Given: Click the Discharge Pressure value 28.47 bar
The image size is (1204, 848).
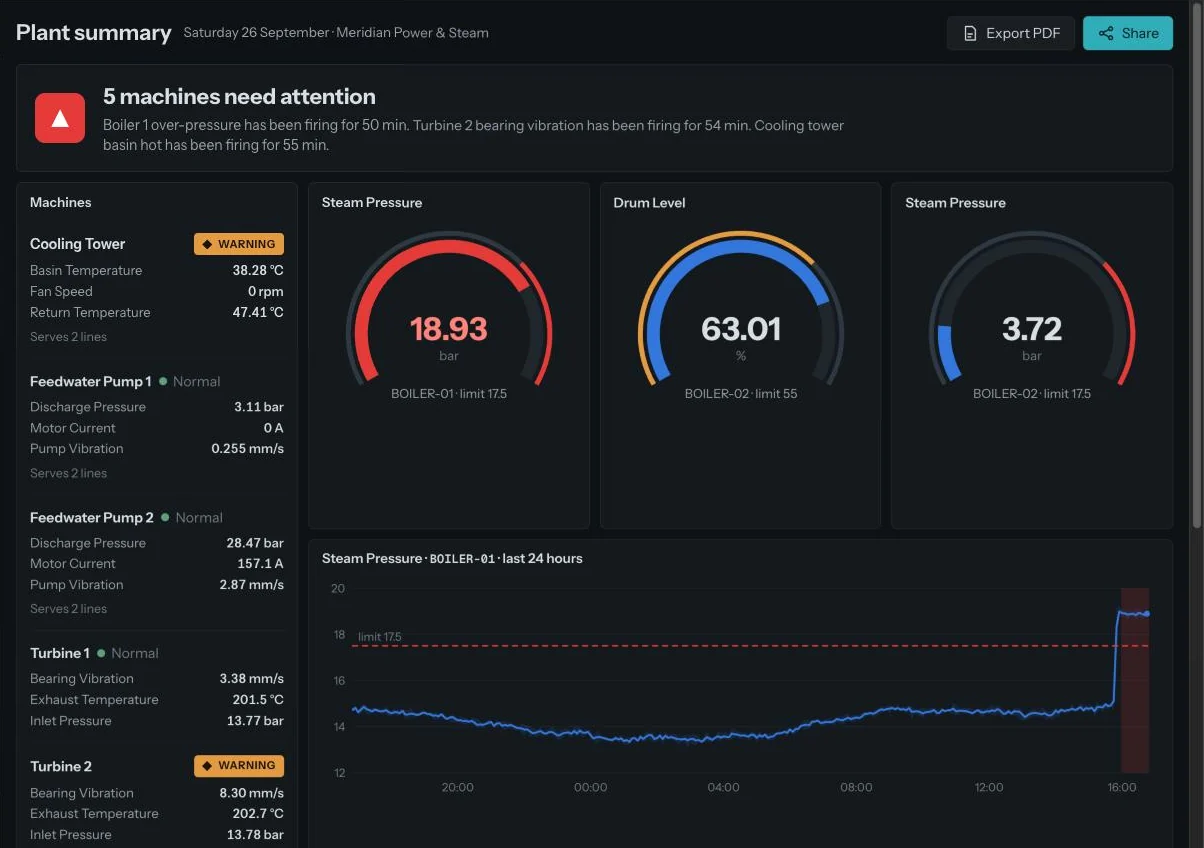Looking at the screenshot, I should click(255, 543).
